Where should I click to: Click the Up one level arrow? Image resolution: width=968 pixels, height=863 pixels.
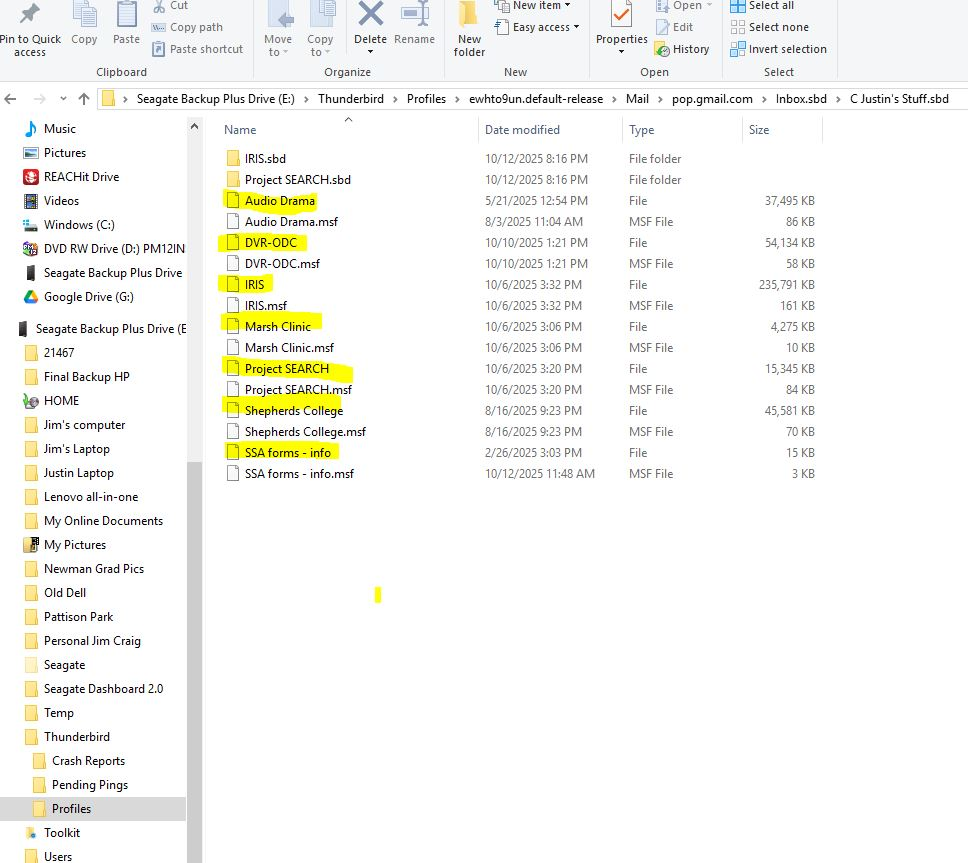pyautogui.click(x=84, y=99)
